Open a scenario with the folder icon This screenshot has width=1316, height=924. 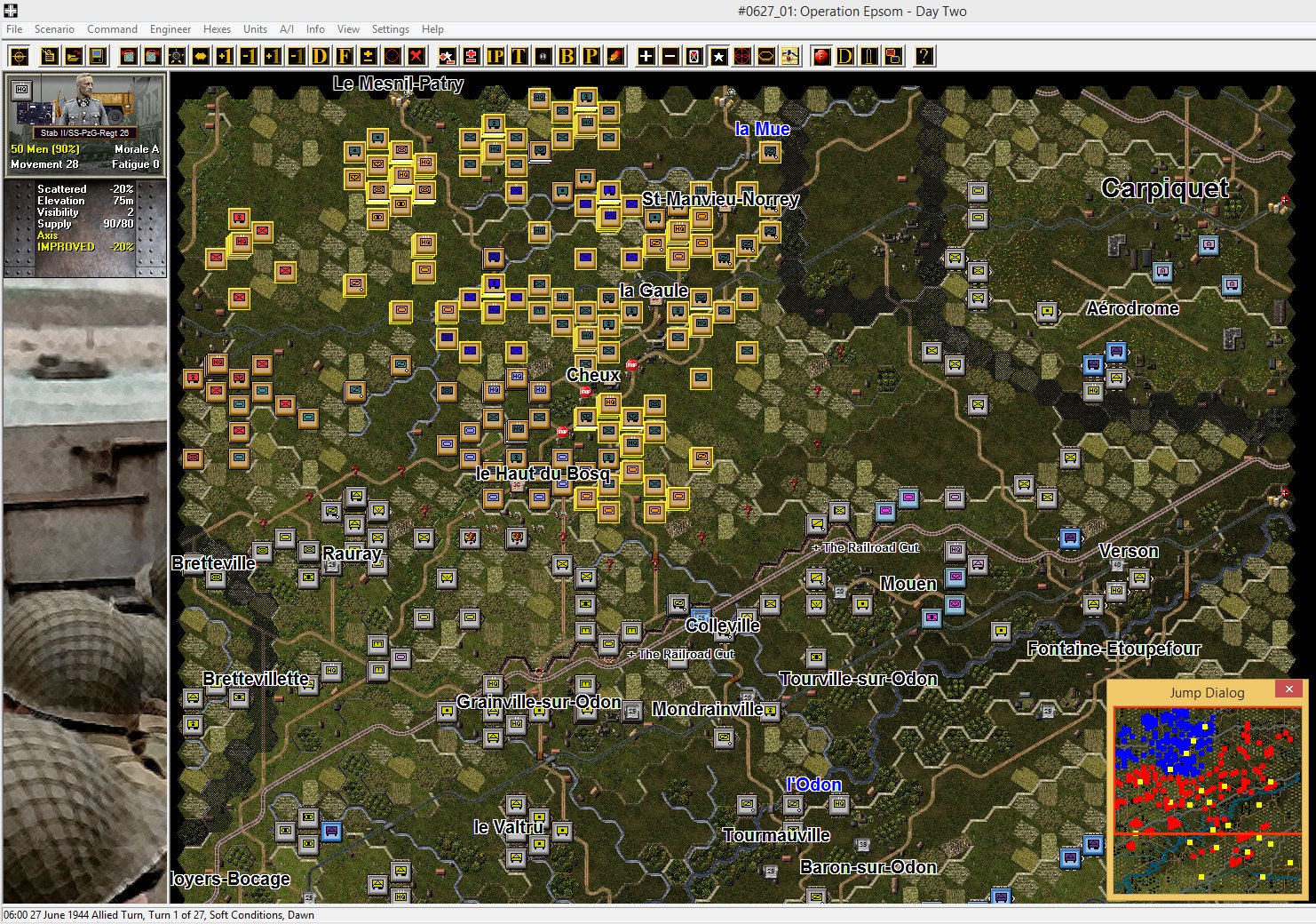coord(74,56)
